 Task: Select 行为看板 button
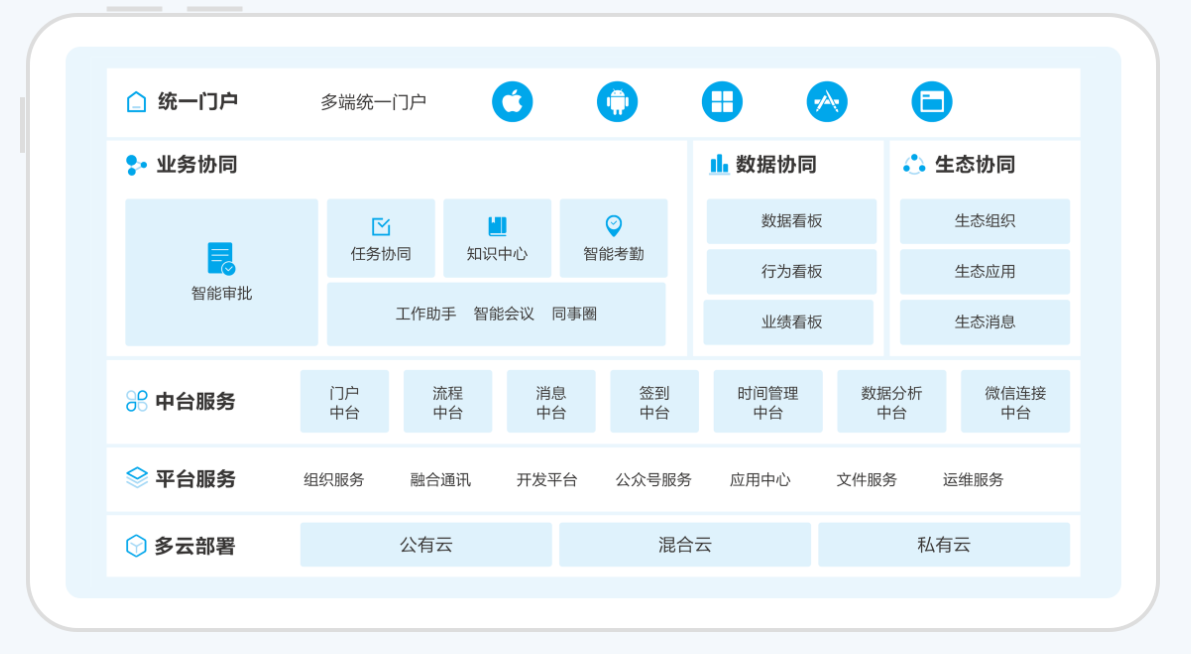click(x=791, y=271)
